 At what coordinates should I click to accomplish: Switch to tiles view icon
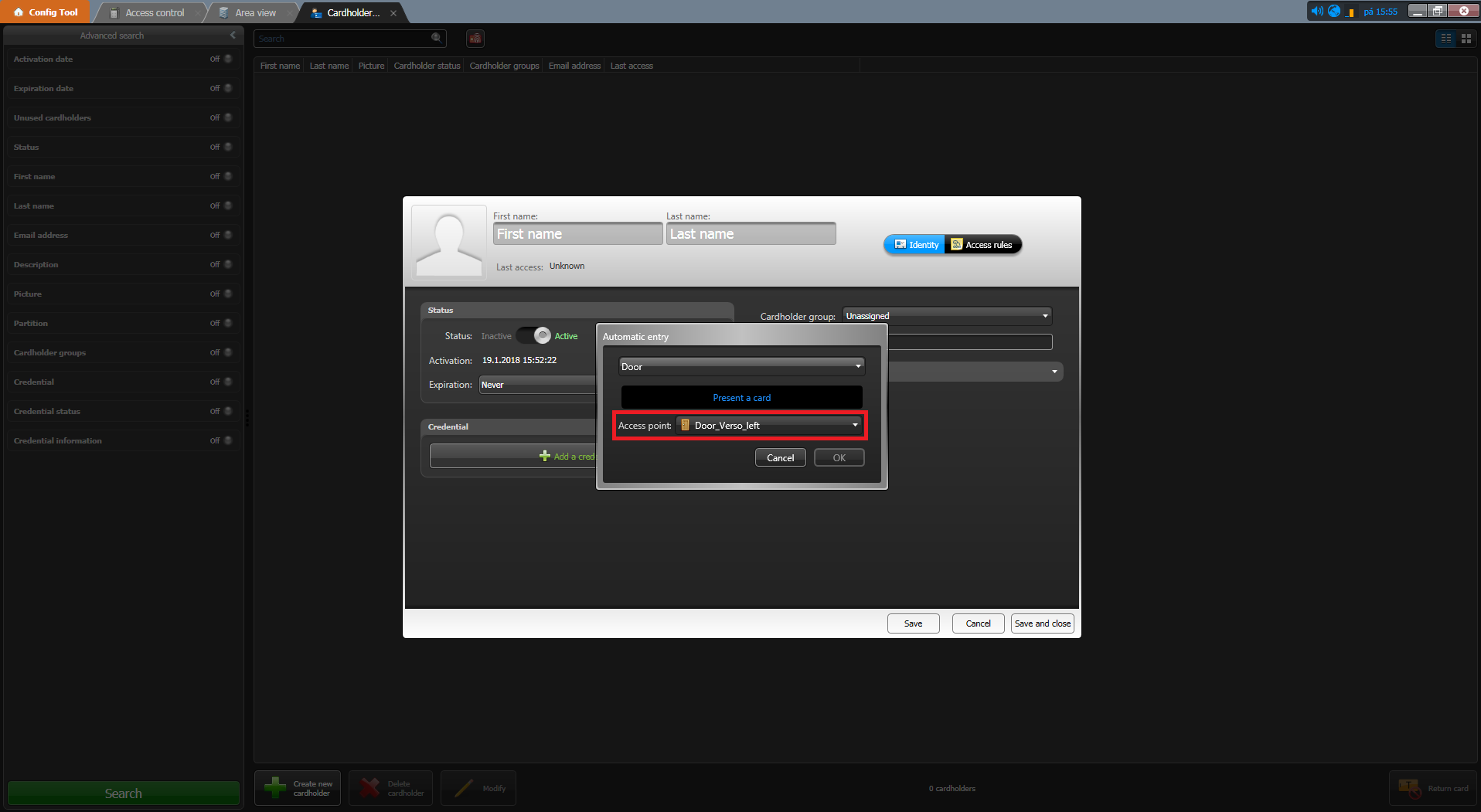[1466, 39]
